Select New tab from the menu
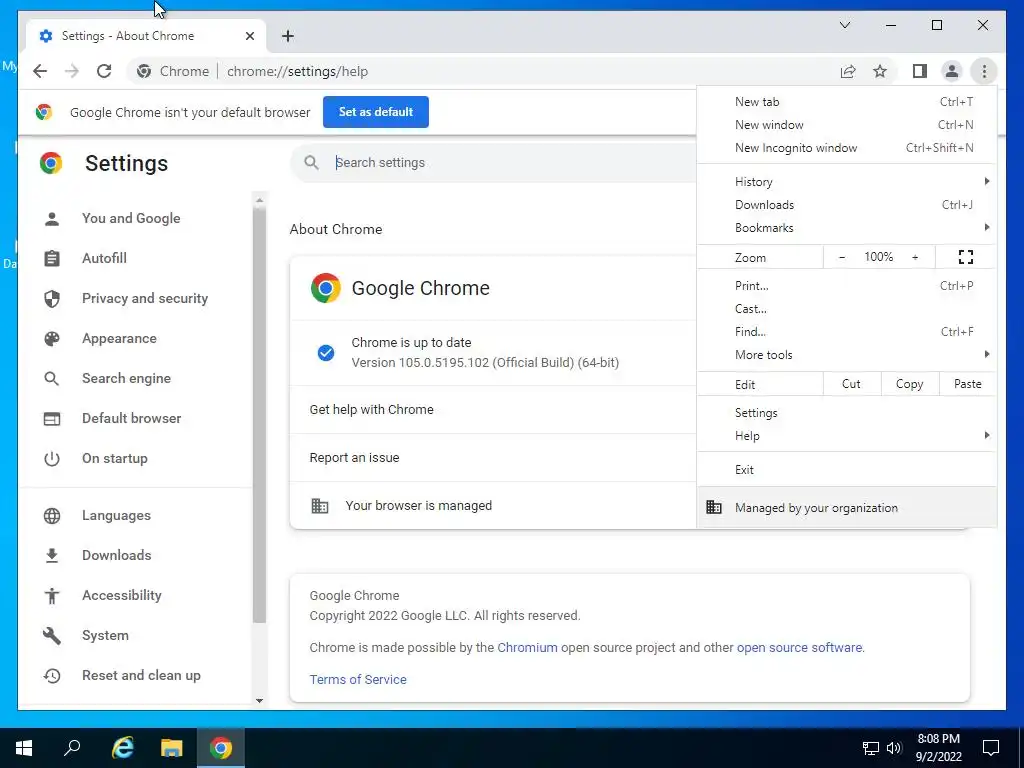The width and height of the screenshot is (1024, 768). click(846, 102)
